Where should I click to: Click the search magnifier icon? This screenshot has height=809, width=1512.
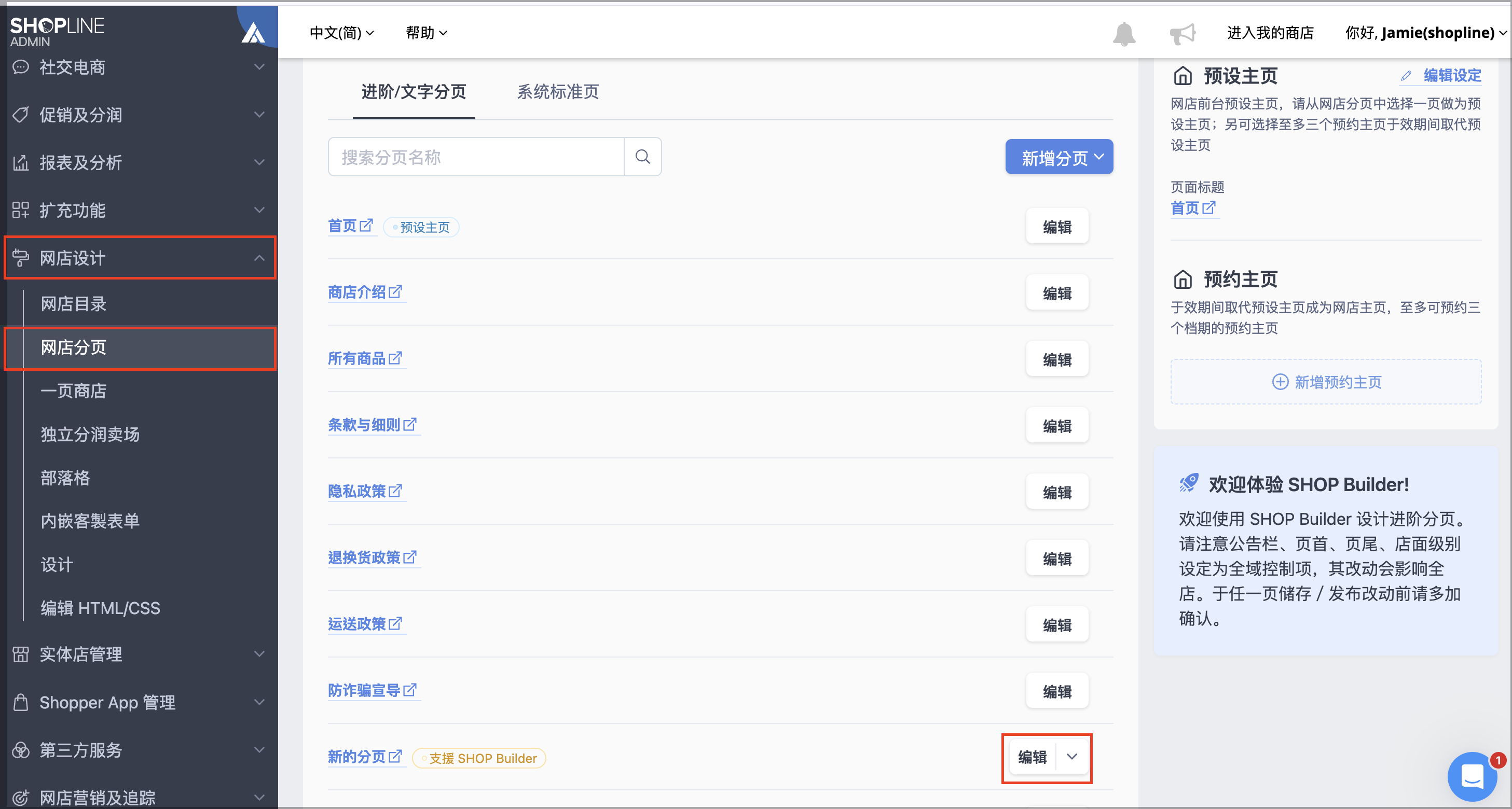(643, 157)
